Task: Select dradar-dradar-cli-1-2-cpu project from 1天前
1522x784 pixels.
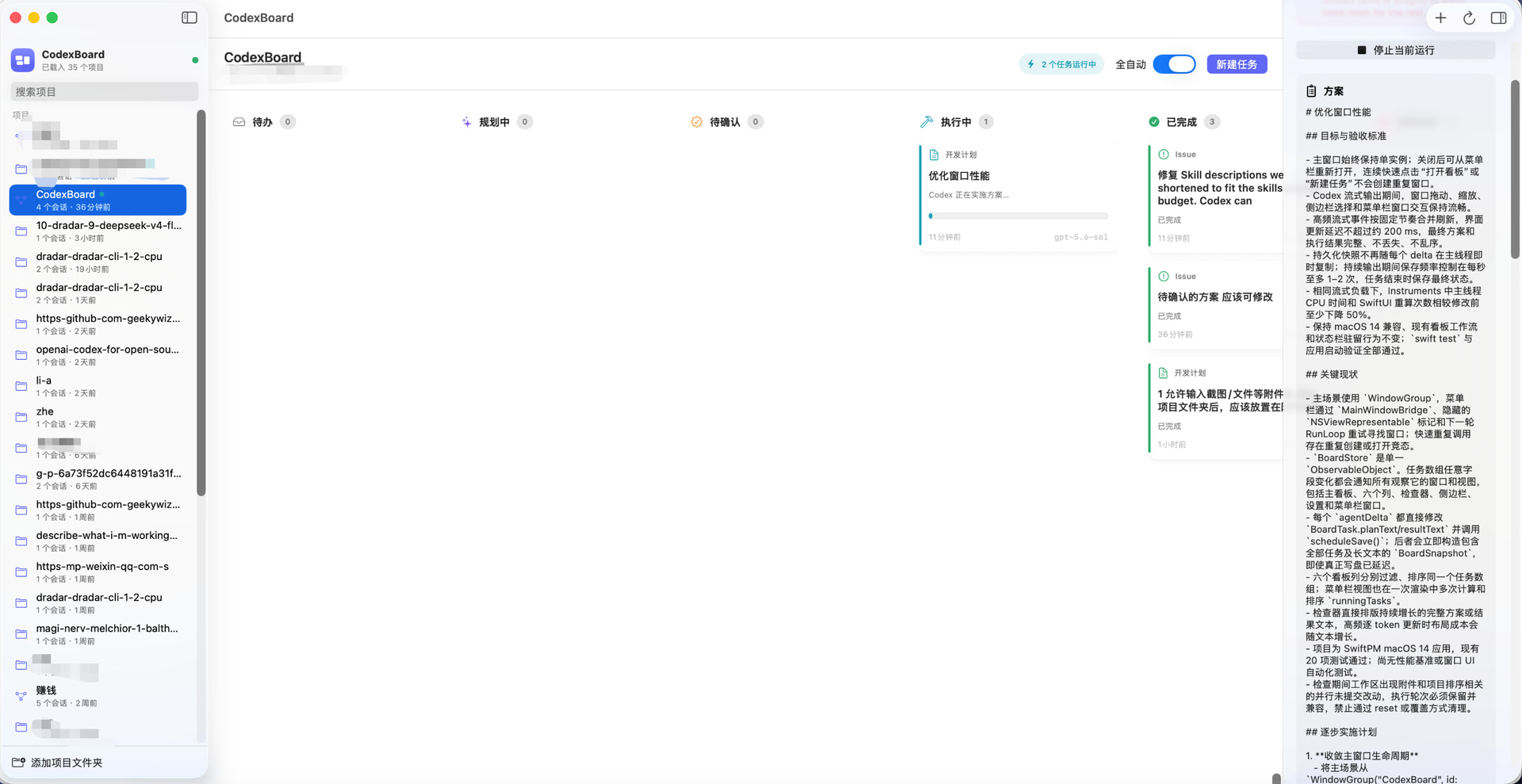Action: coord(99,293)
